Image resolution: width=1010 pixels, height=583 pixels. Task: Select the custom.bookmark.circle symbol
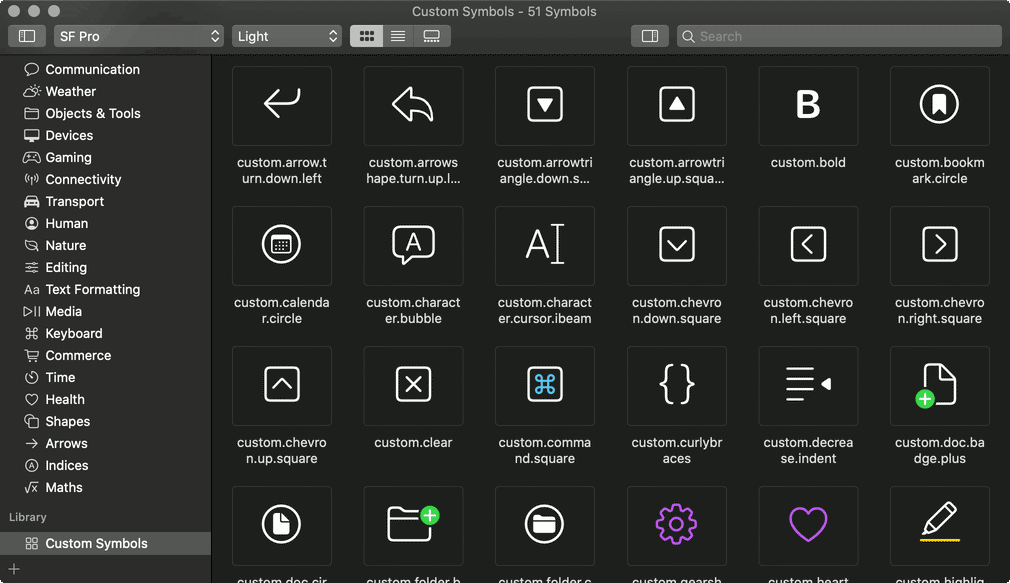tap(939, 106)
